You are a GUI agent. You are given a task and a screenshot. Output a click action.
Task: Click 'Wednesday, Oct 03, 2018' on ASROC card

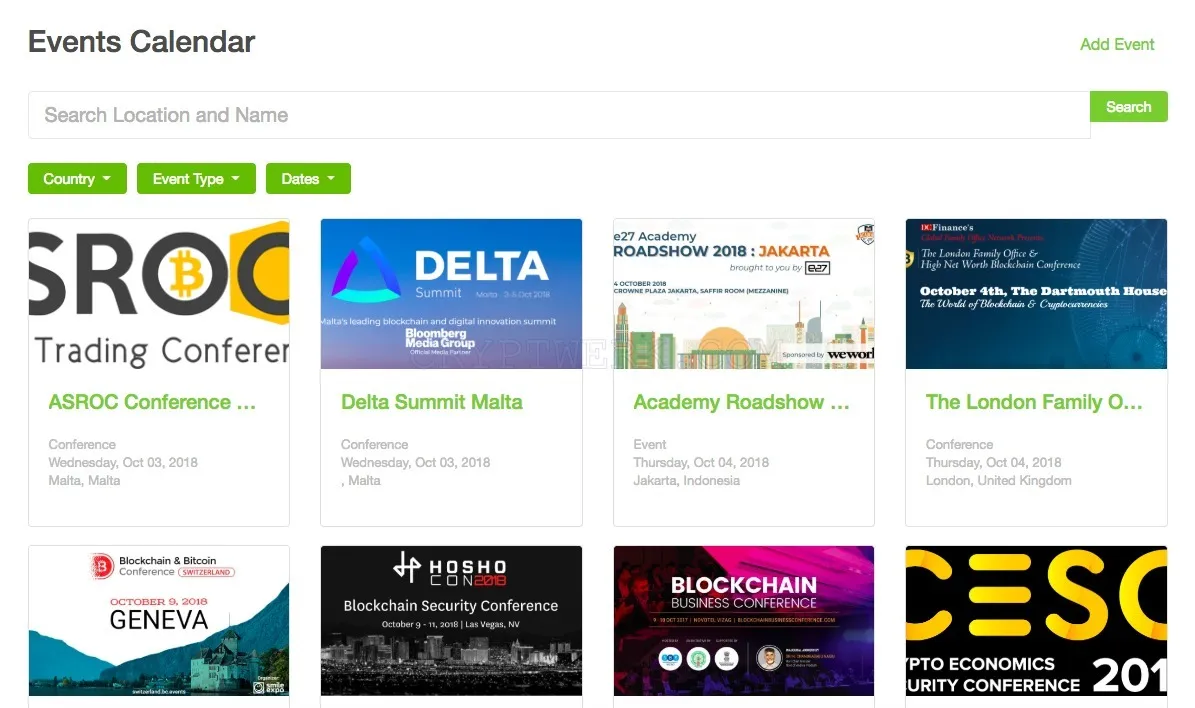pos(123,462)
